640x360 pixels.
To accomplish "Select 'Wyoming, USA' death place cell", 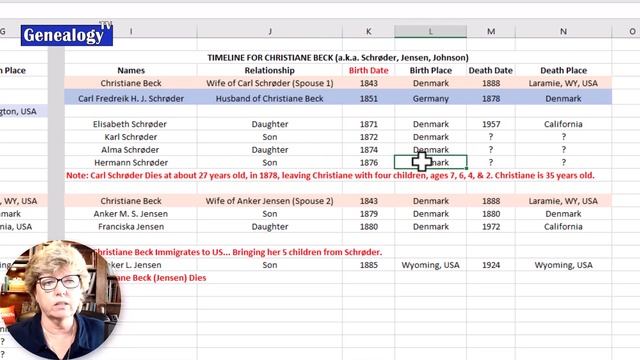I will click(563, 265).
